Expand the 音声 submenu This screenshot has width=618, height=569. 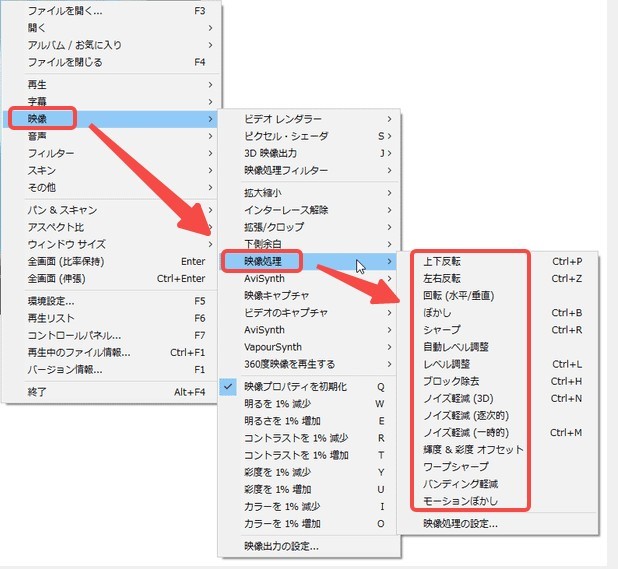[x=110, y=136]
